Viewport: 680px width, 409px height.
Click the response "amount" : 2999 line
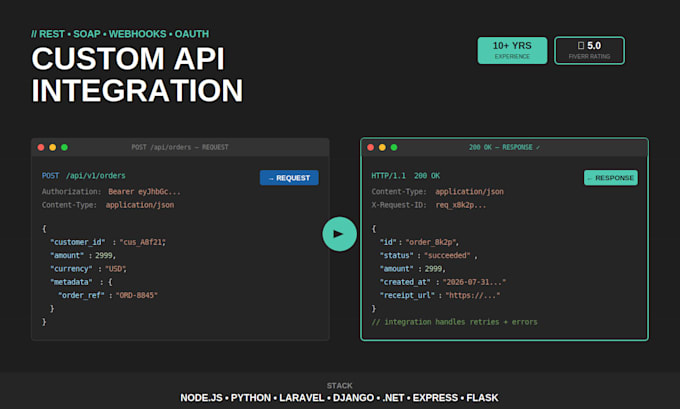[412, 269]
